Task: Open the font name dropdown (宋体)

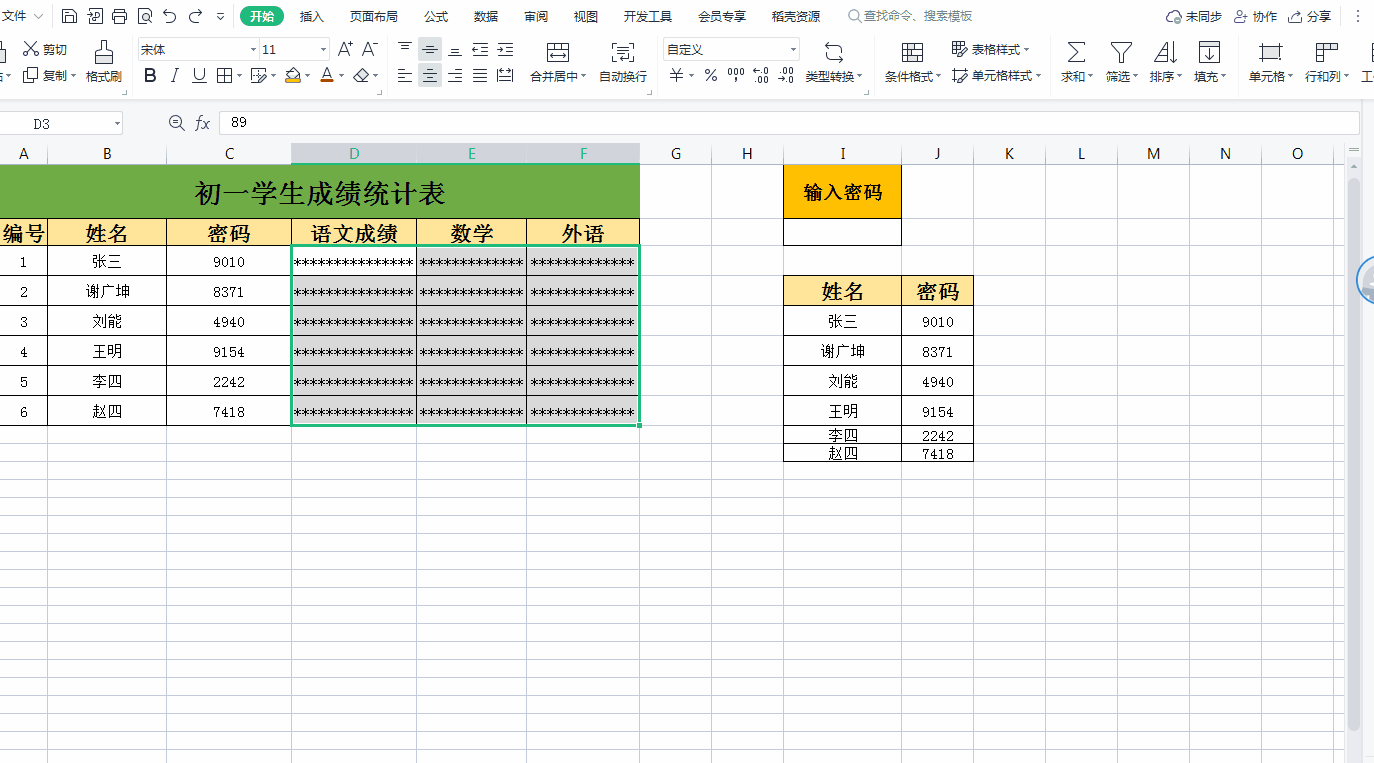Action: pos(253,49)
